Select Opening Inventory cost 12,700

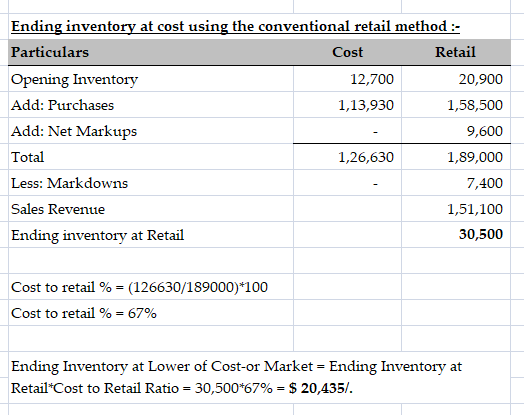[372, 79]
